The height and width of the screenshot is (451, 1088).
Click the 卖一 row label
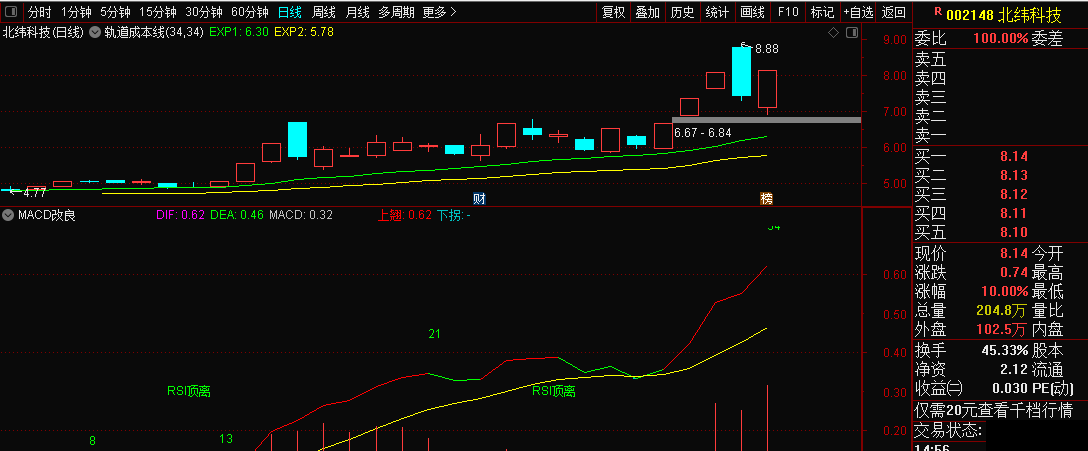tap(930, 135)
